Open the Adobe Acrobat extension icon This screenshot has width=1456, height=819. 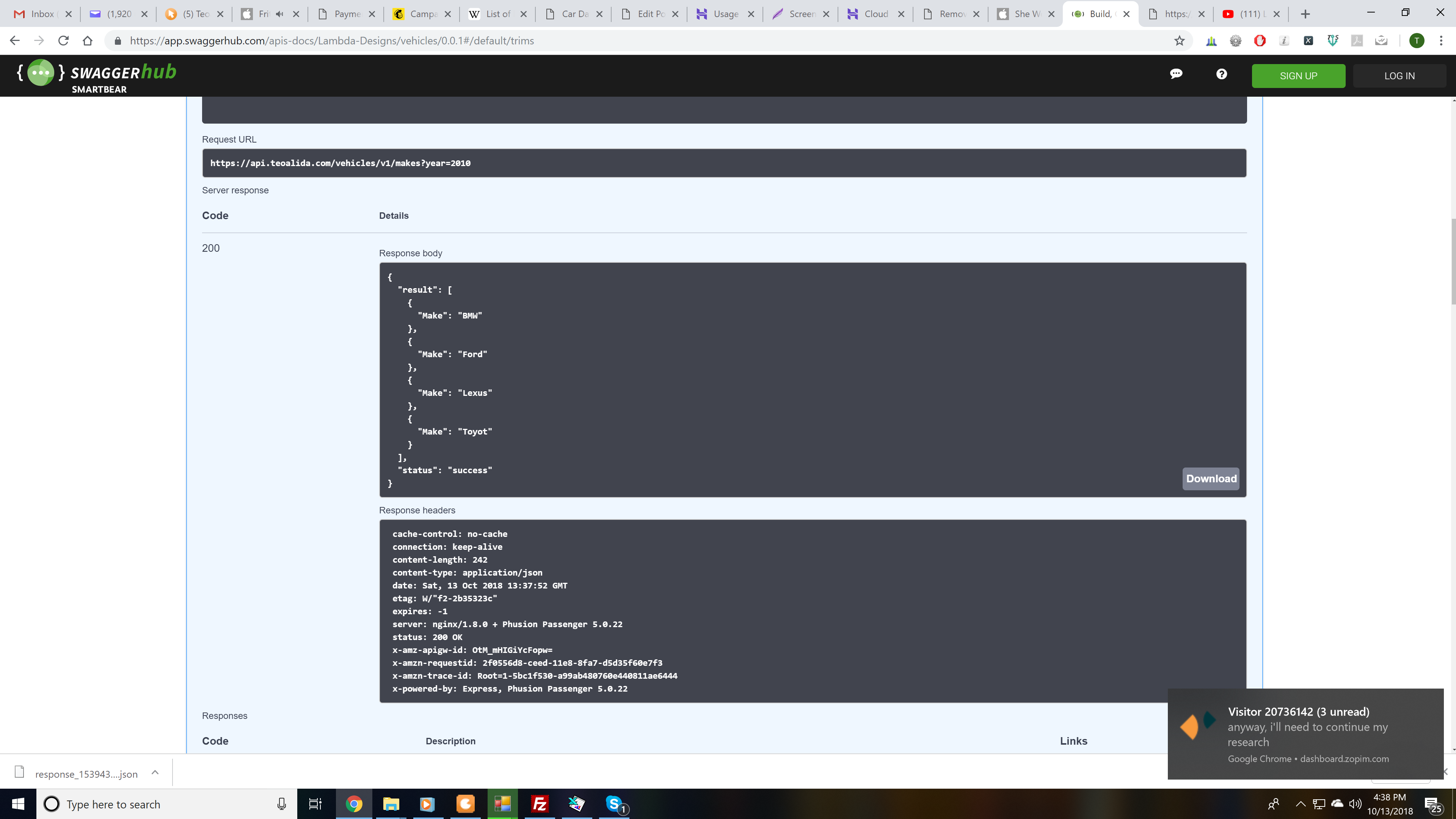pos(1357,40)
